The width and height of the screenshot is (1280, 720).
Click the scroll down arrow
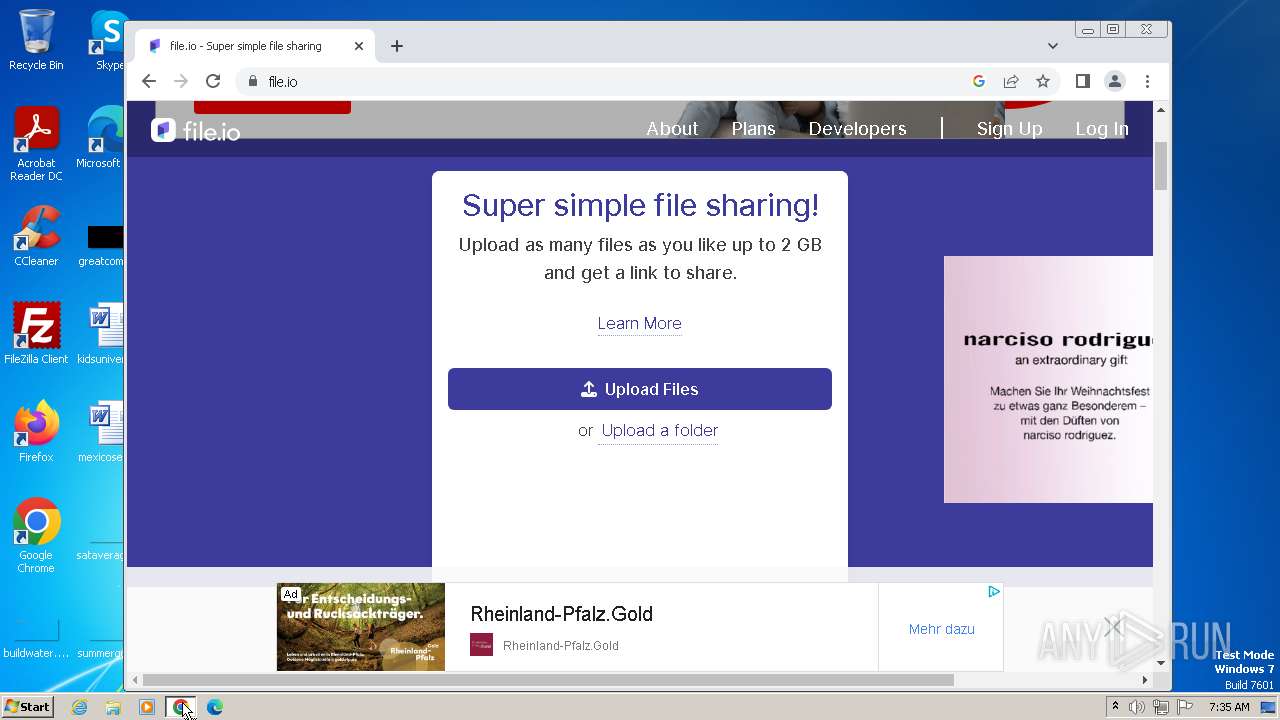[1161, 662]
